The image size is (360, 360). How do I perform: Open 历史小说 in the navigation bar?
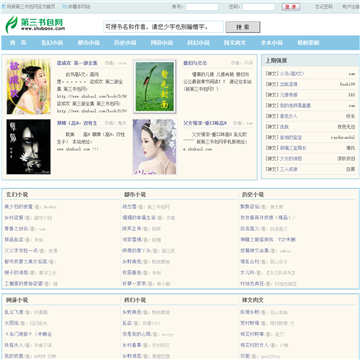(125, 43)
